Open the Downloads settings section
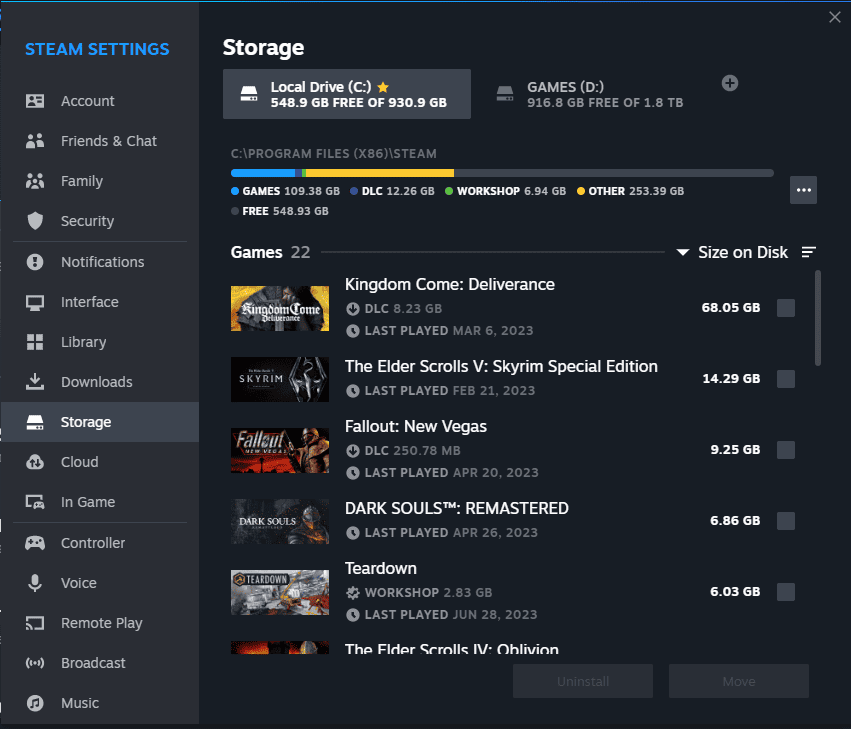Viewport: 851px width, 729px height. 100,382
